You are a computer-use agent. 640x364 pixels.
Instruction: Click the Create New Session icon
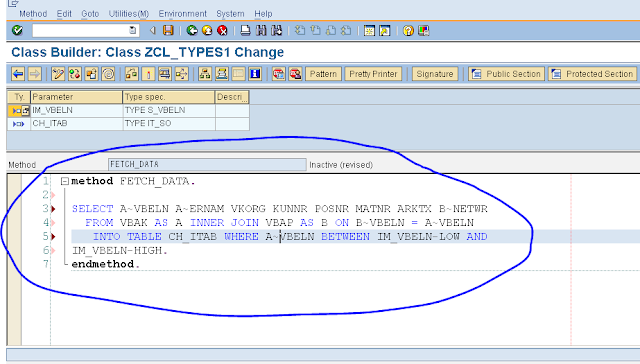click(369, 31)
